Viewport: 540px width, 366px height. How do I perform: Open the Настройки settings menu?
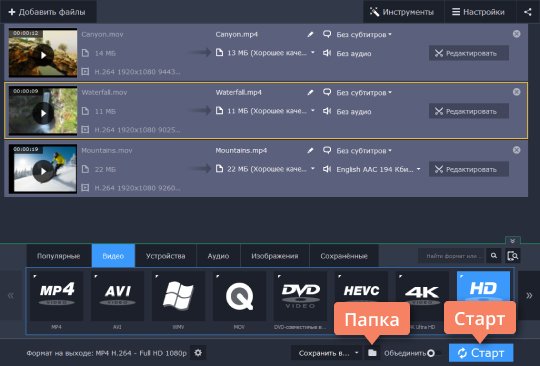click(480, 12)
